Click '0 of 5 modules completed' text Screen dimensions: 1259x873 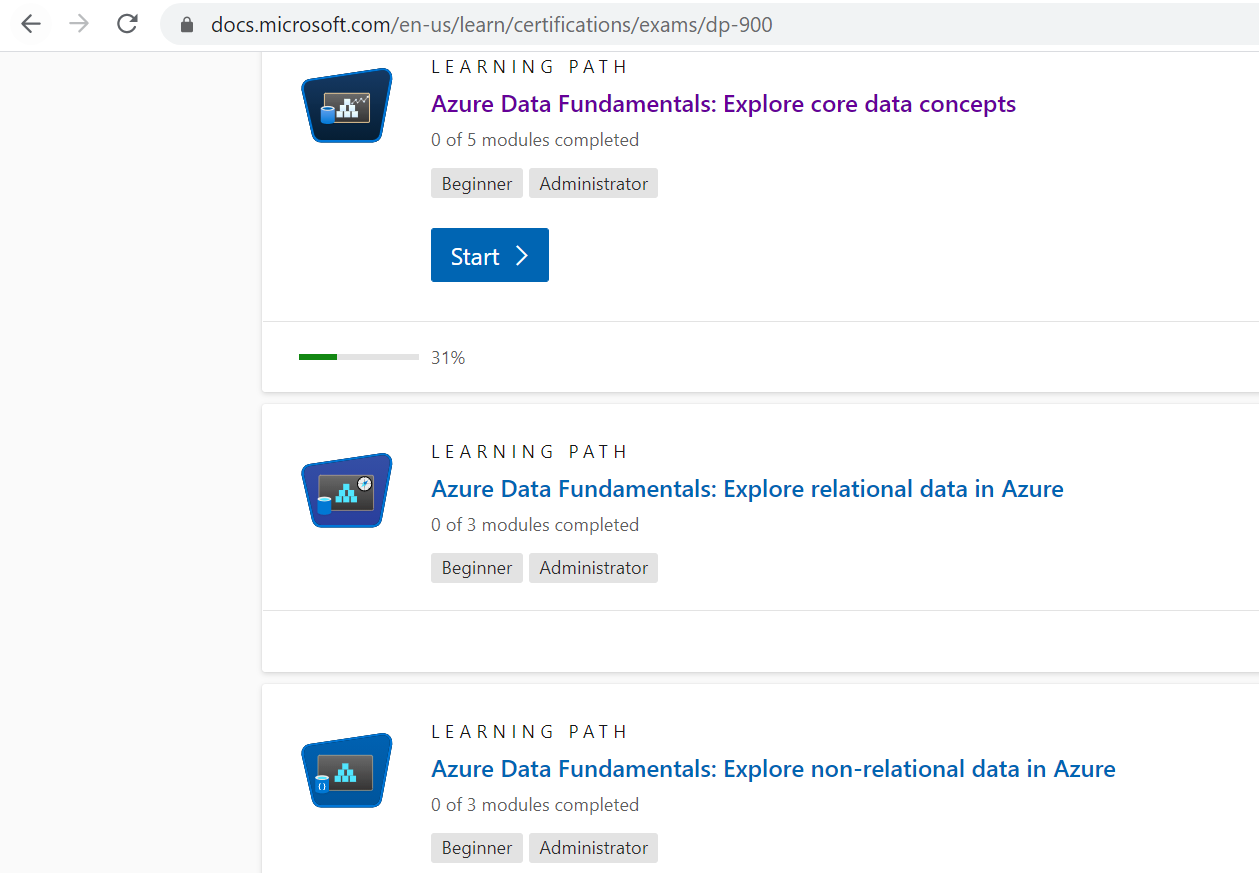[535, 140]
